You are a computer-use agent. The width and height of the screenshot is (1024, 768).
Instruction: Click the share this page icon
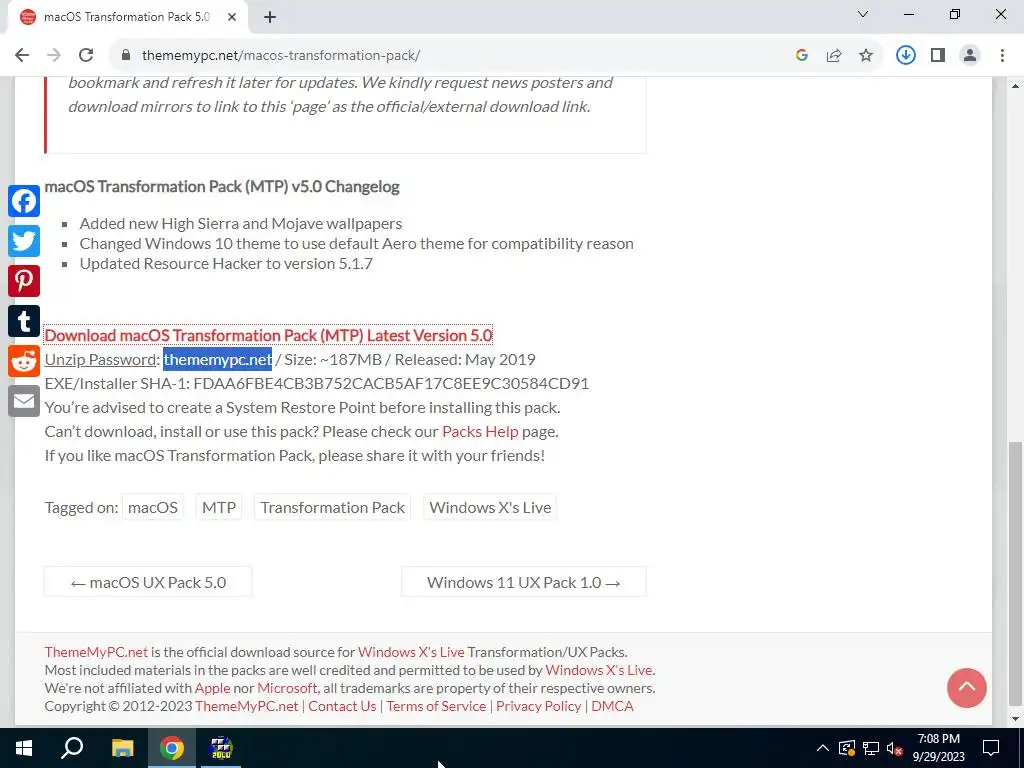(834, 55)
